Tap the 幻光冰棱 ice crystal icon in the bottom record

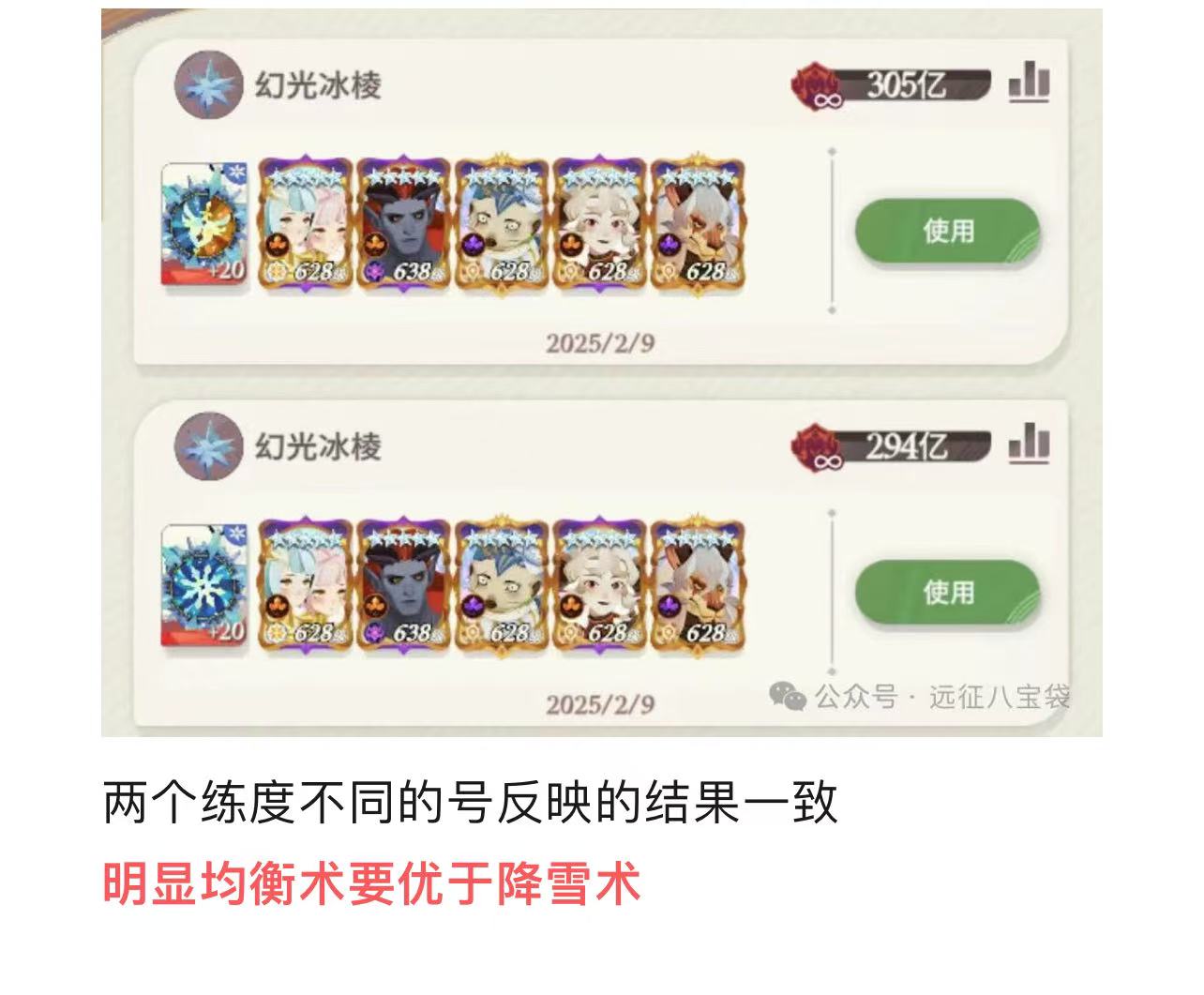(x=208, y=445)
